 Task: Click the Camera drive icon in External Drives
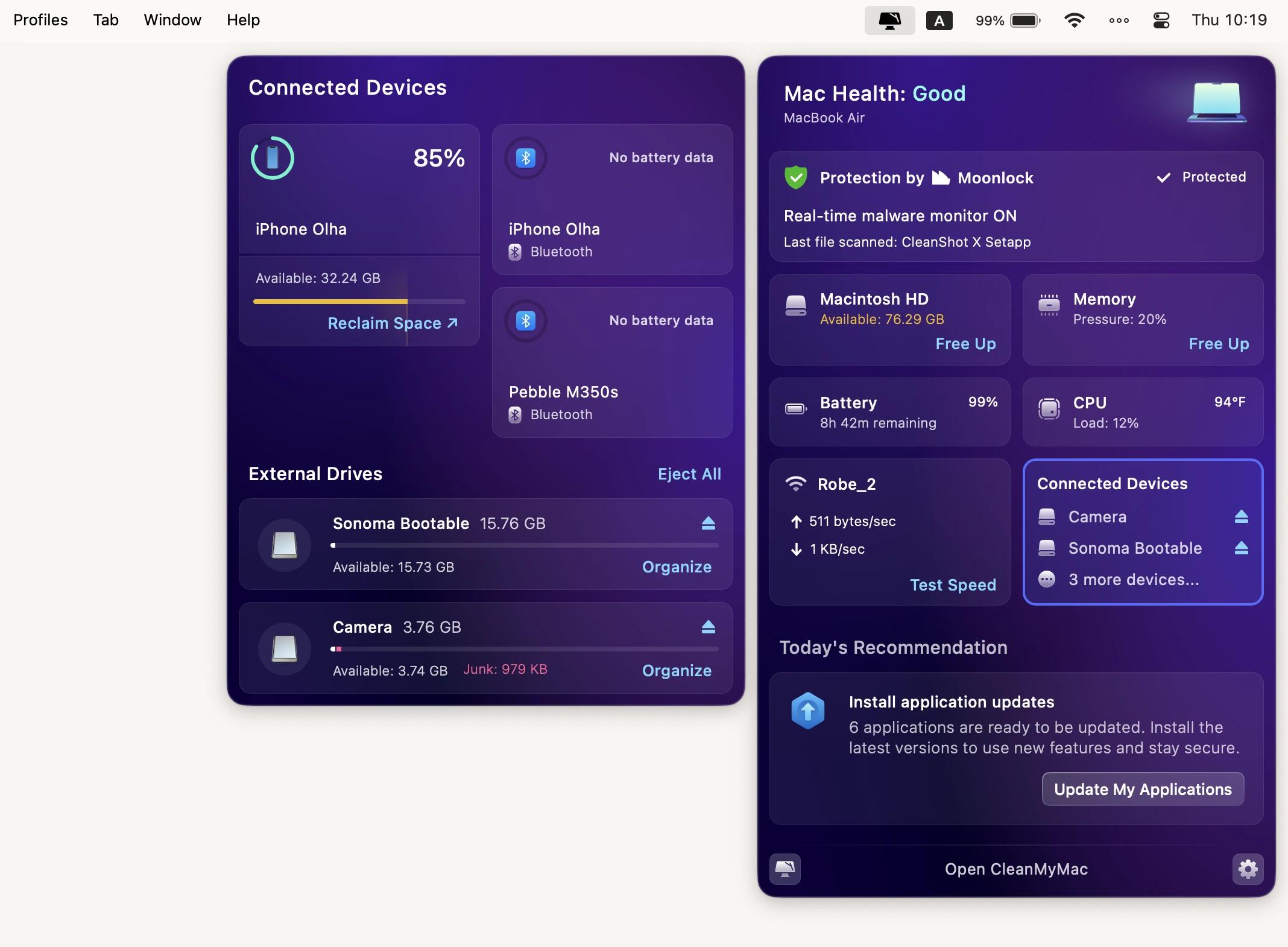(x=285, y=648)
